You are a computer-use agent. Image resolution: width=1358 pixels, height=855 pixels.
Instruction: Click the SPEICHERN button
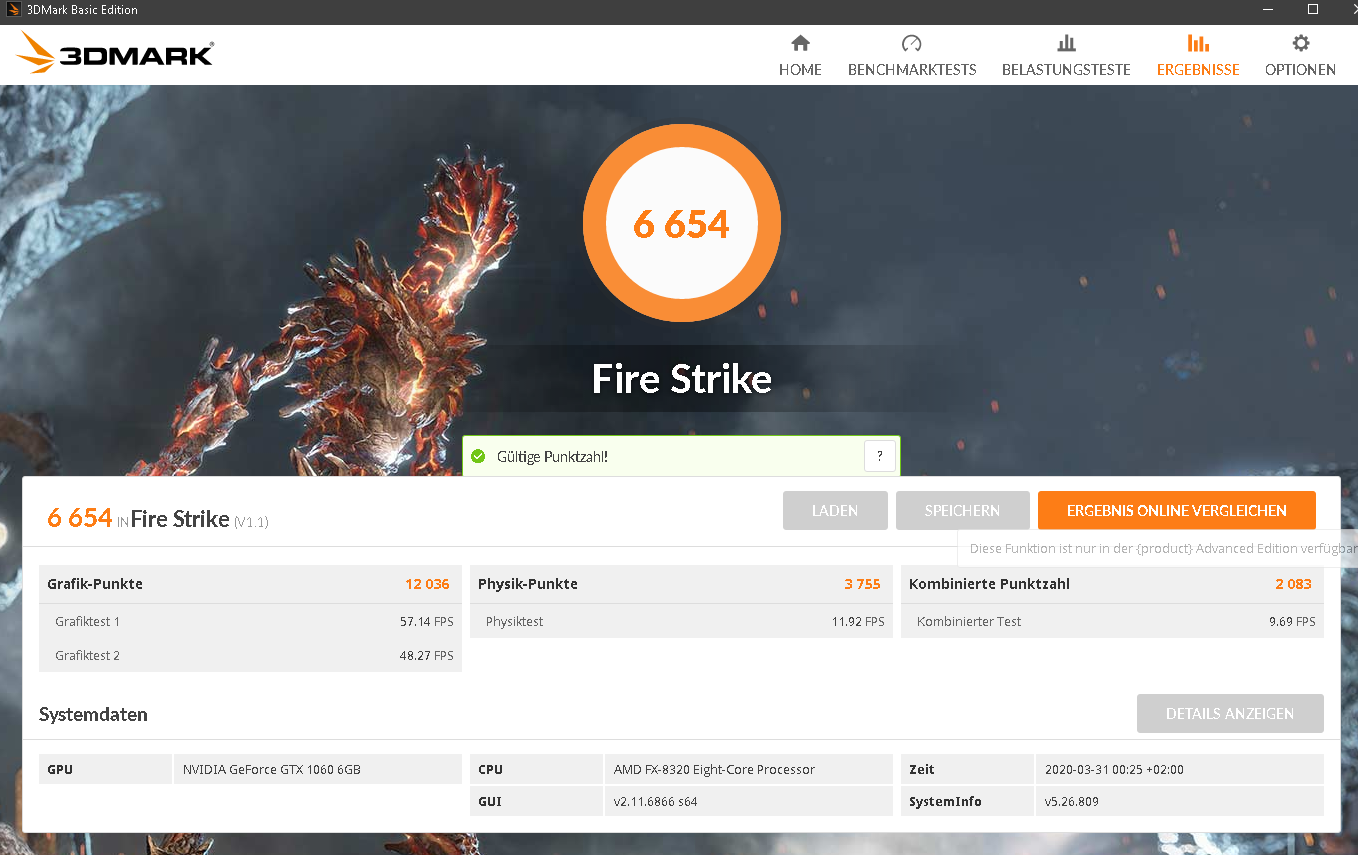(962, 510)
